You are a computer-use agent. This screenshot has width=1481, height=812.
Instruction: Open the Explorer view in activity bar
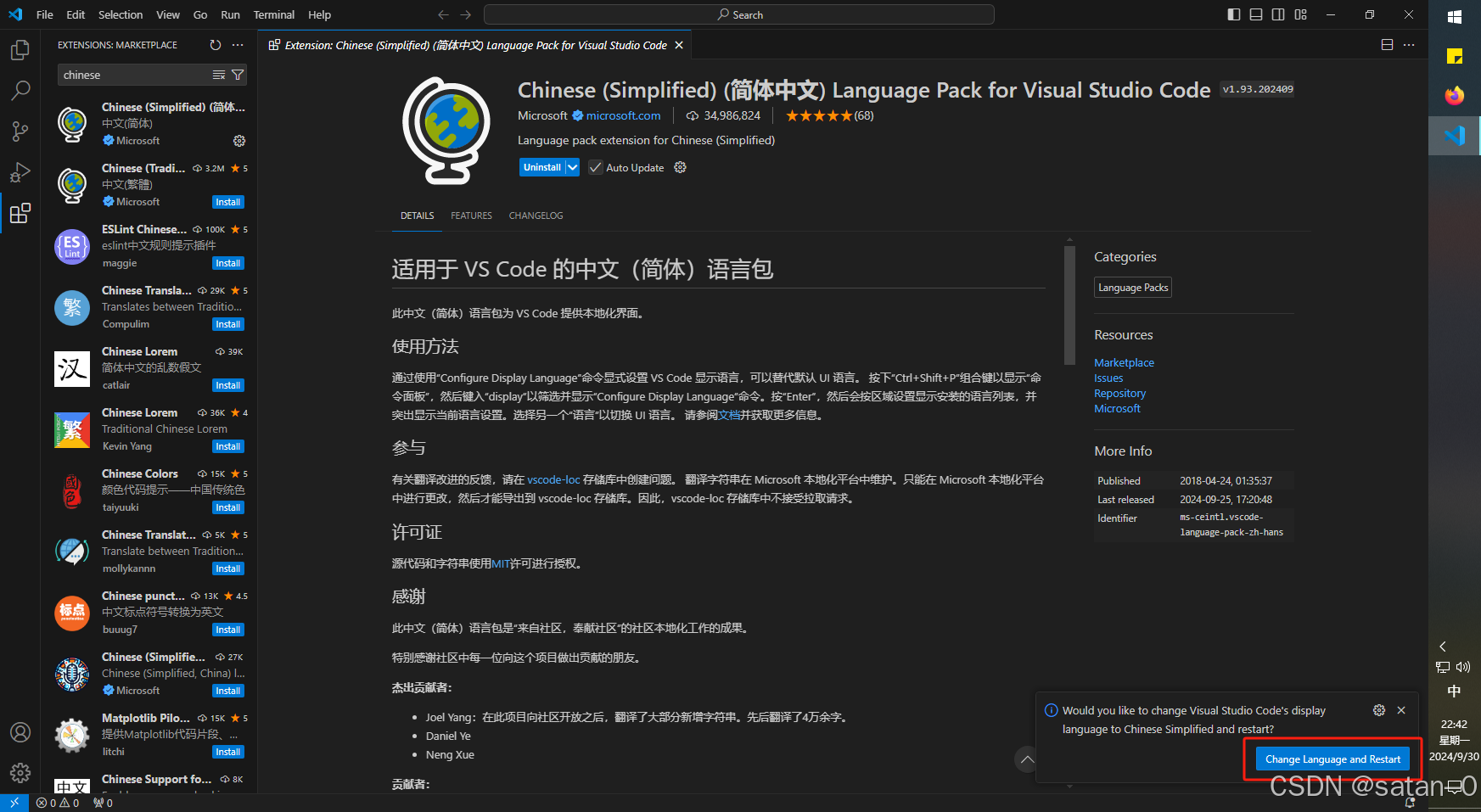click(x=20, y=50)
